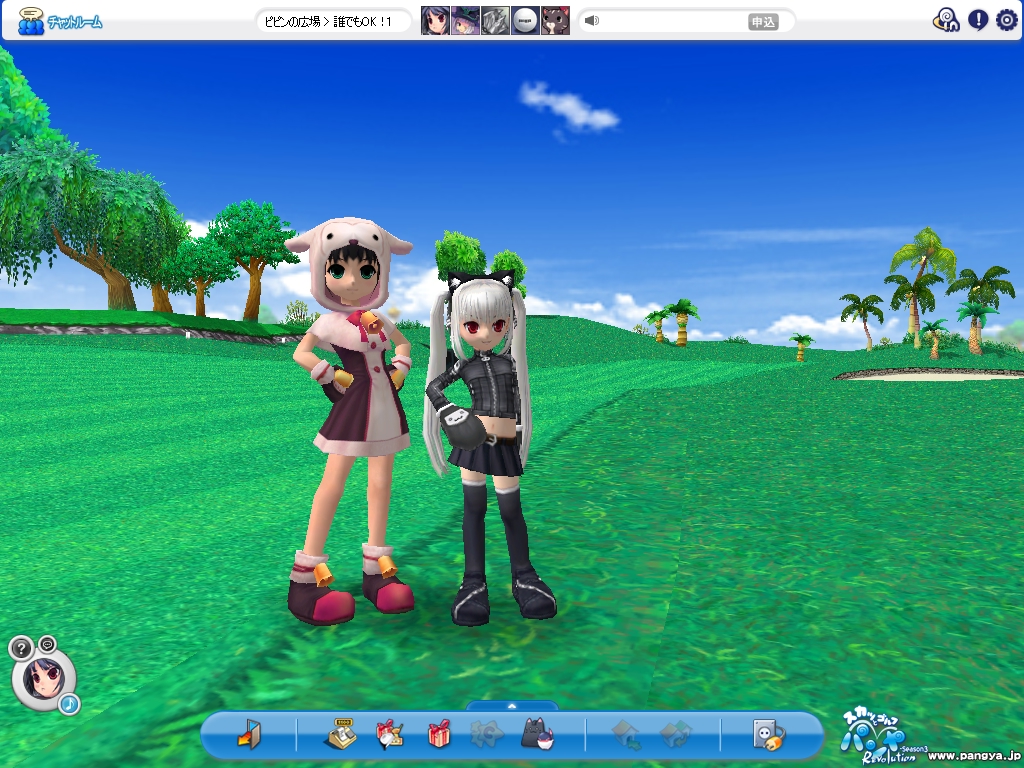
Task: Select the first dark-haired player avatar
Action: [x=435, y=21]
